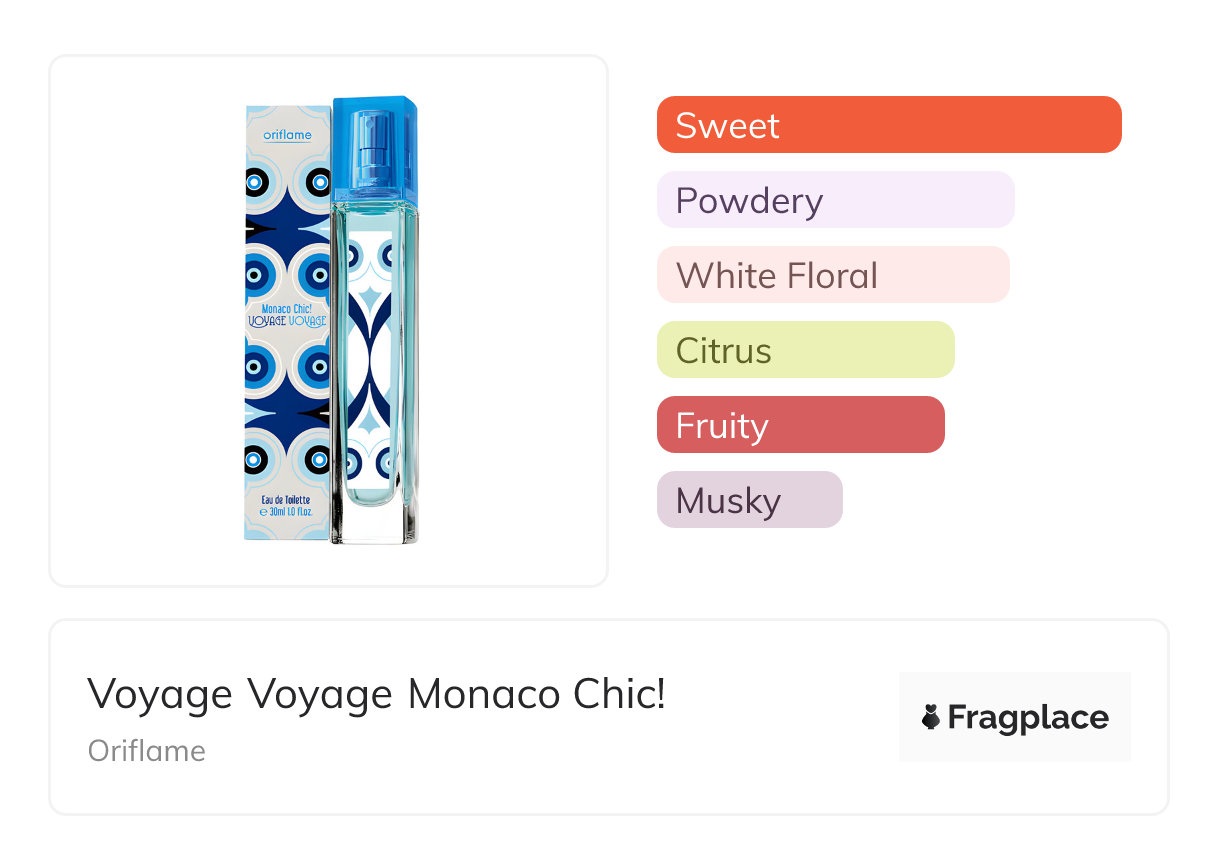Viewport: 1218px width, 864px height.
Task: Click the Voyage Voyage Monaco Chic! title
Action: [x=376, y=694]
